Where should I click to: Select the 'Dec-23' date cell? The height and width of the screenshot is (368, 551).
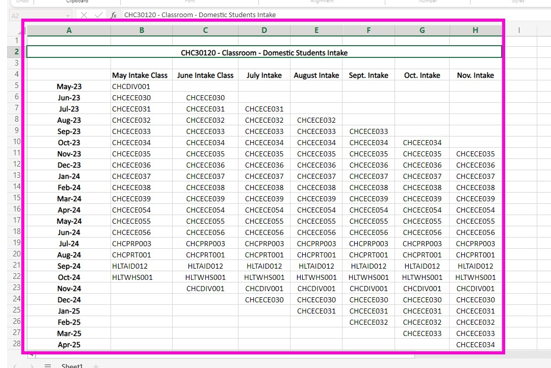69,165
